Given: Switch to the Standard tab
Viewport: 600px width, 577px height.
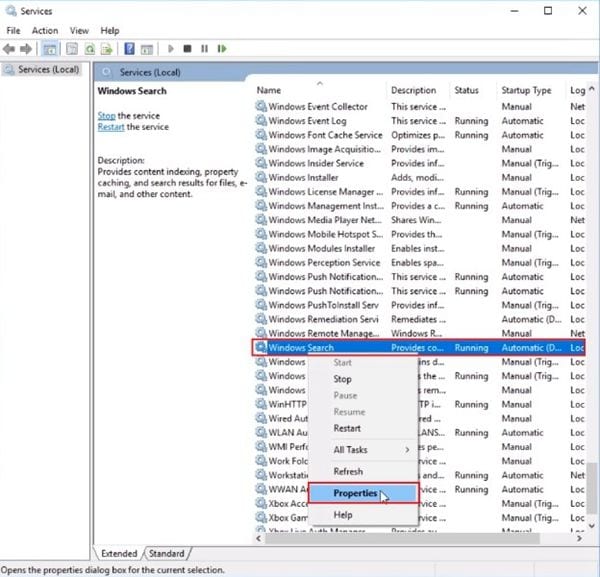Looking at the screenshot, I should [166, 553].
